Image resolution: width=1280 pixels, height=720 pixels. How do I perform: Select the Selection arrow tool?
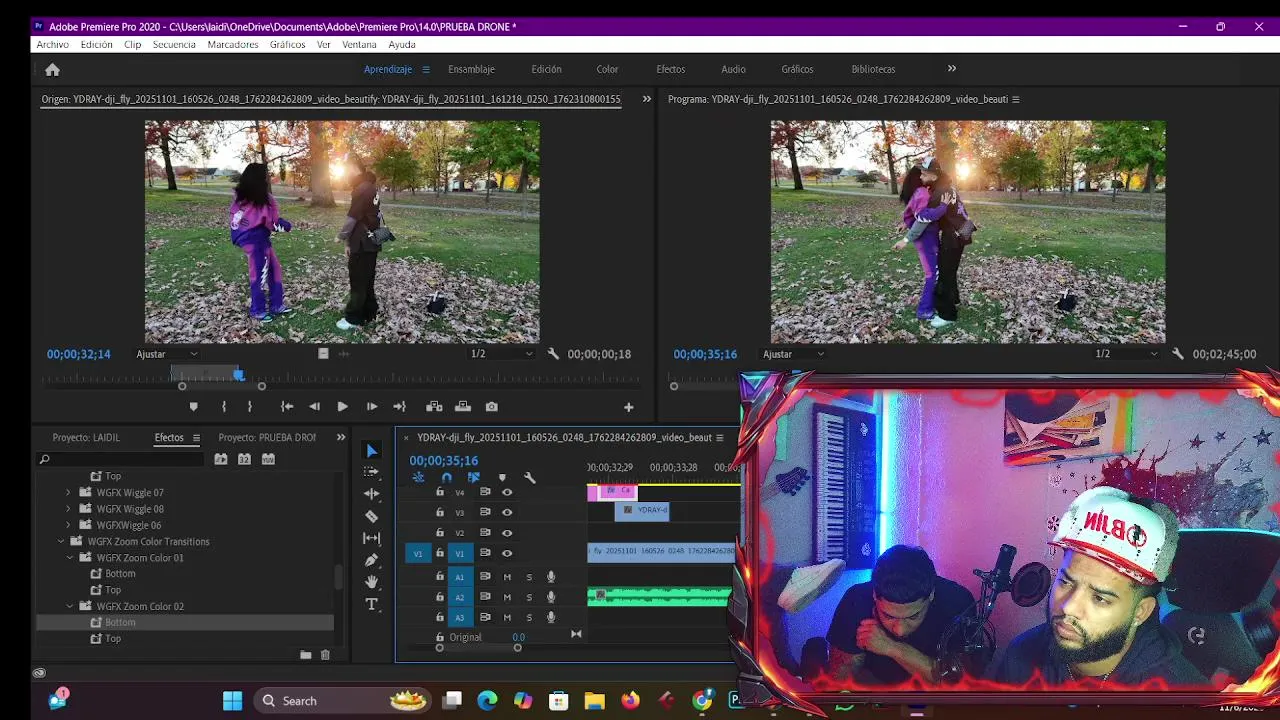[x=372, y=451]
